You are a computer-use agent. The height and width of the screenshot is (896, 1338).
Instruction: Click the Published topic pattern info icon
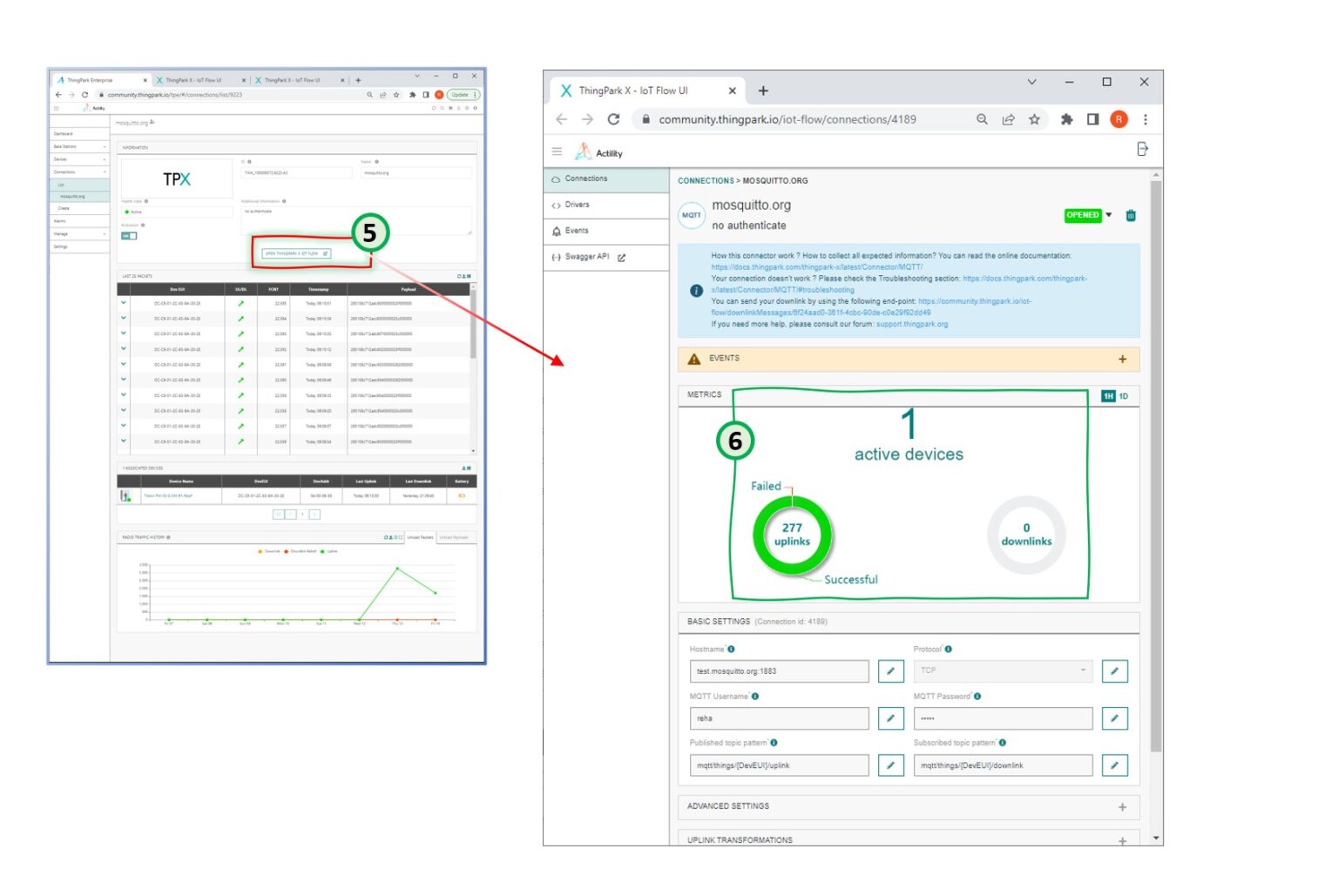click(774, 744)
